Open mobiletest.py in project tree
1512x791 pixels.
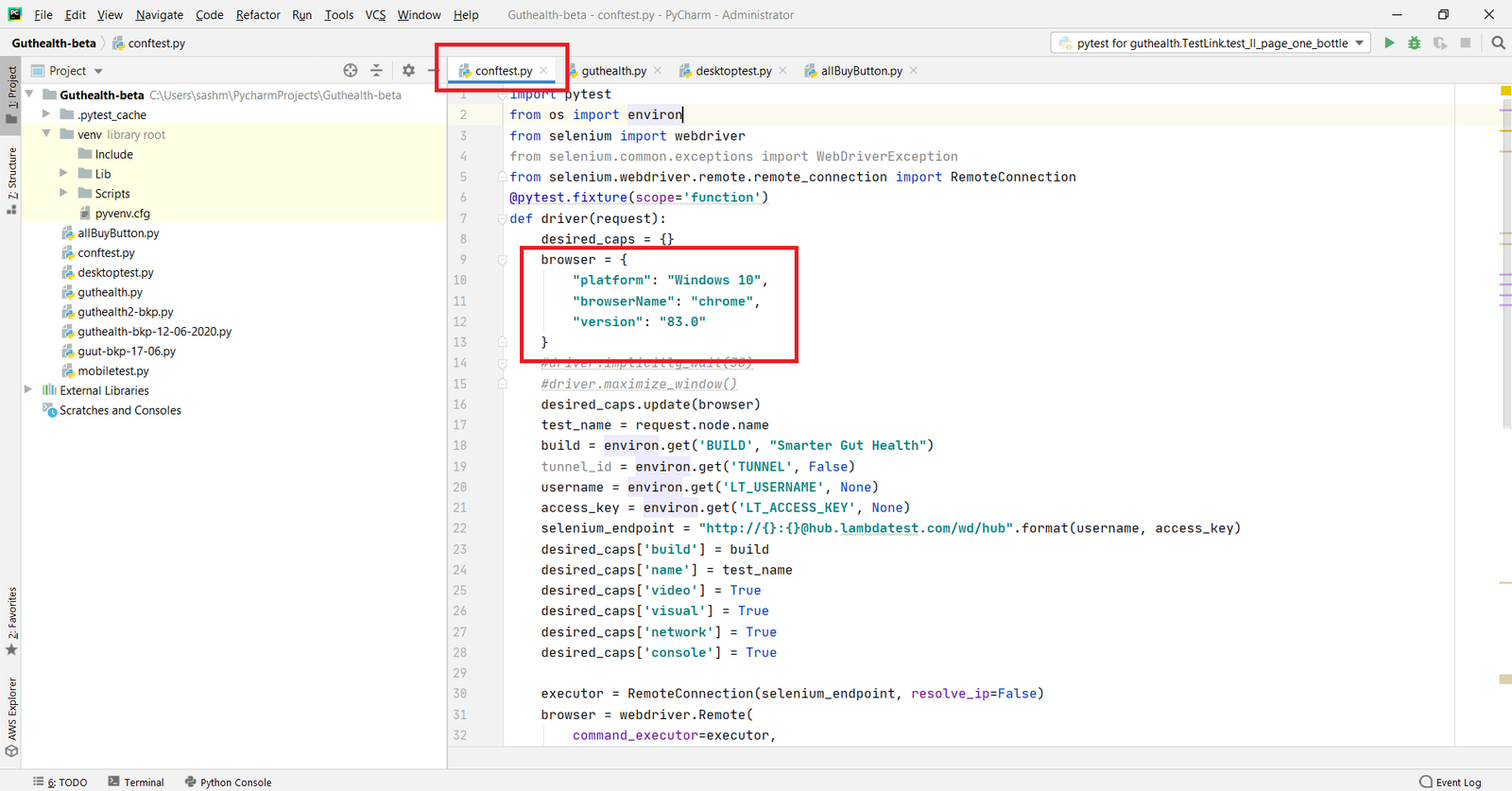coord(113,370)
